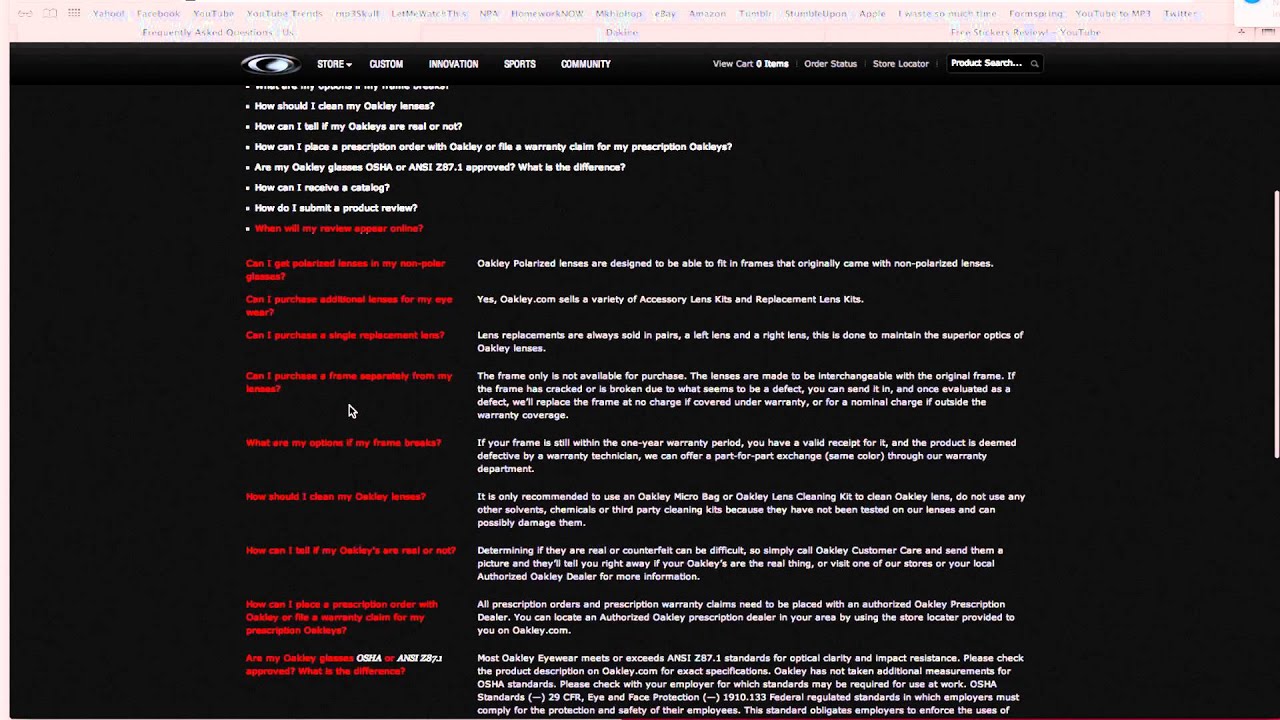Expand the STORE dropdown menu
Viewport: 1280px width, 720px height.
click(334, 64)
